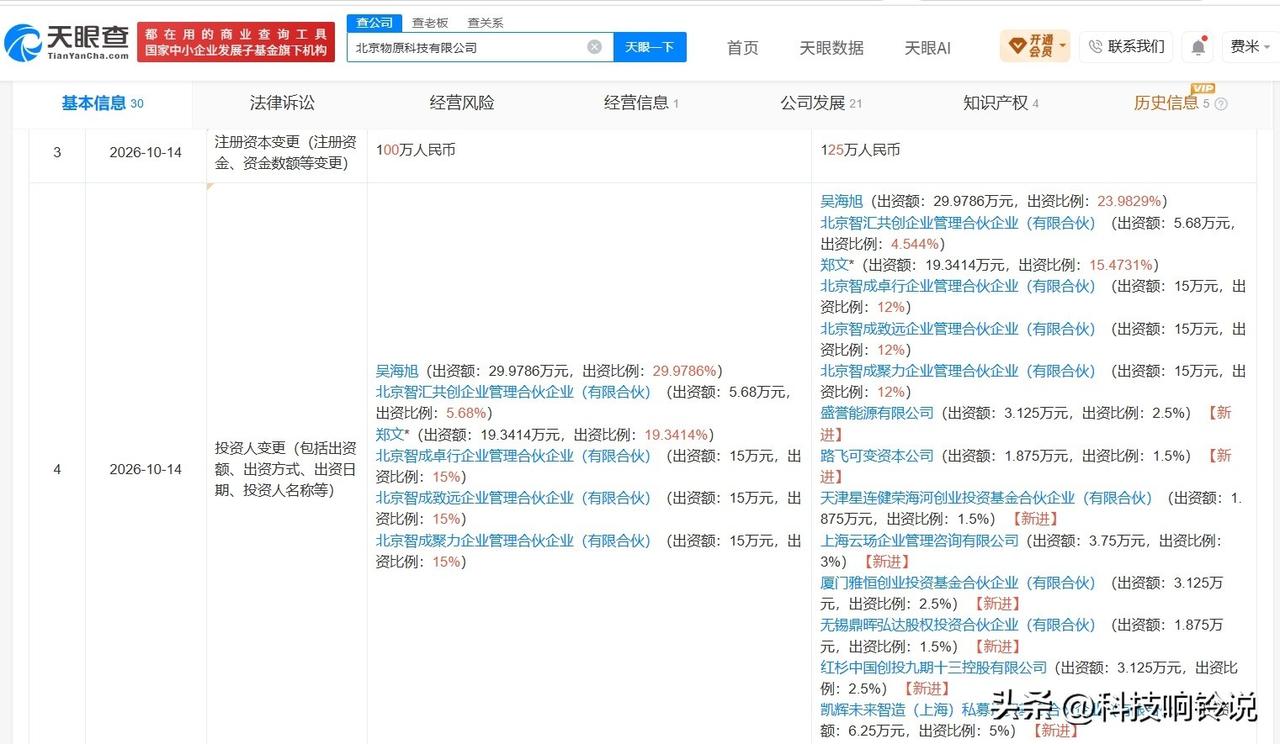This screenshot has height=744, width=1280.
Task: Click the 天眼查 logo
Action: (67, 41)
